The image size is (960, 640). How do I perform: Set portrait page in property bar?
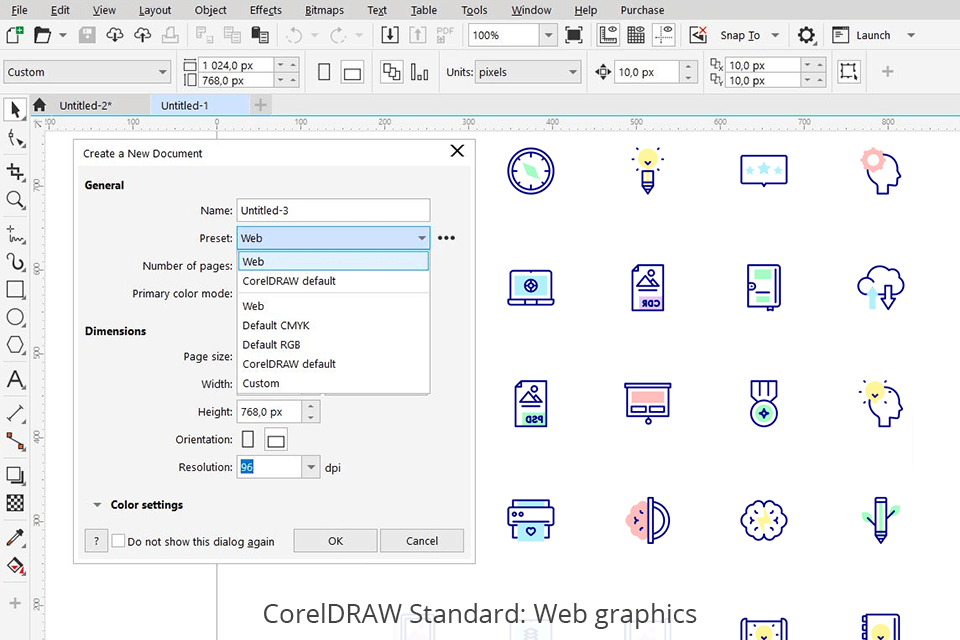[x=324, y=72]
